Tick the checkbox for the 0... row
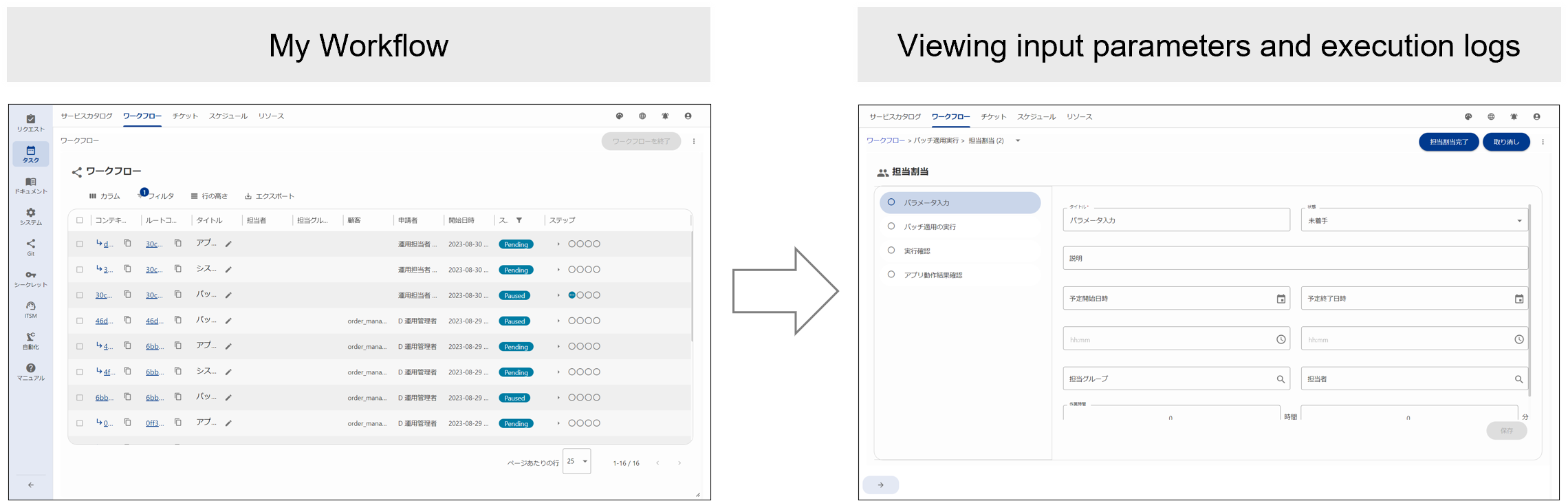 point(80,423)
